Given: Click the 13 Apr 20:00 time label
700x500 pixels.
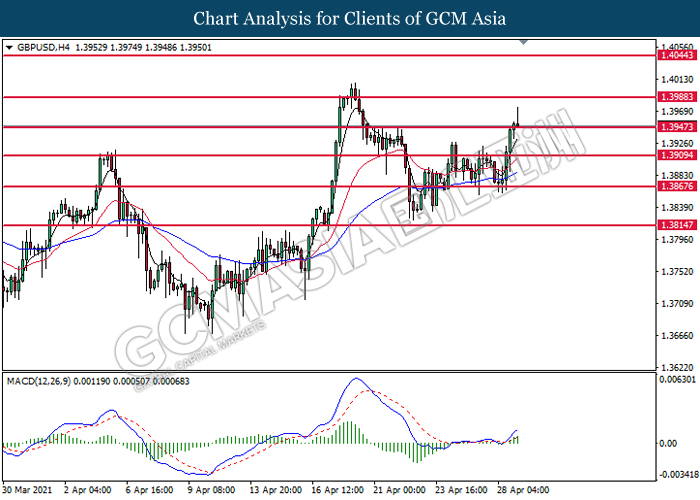Looking at the screenshot, I should click(x=275, y=490).
